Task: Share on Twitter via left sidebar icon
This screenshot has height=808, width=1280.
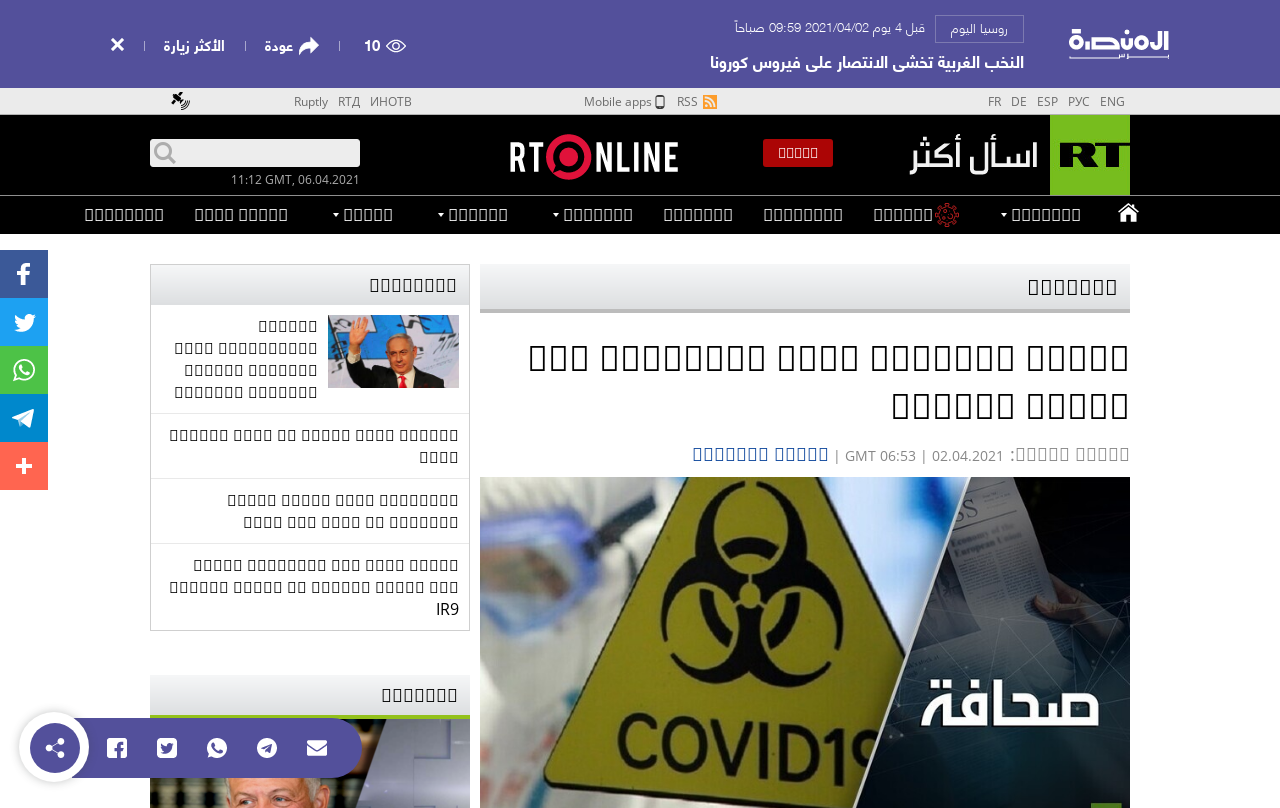Action: (24, 322)
